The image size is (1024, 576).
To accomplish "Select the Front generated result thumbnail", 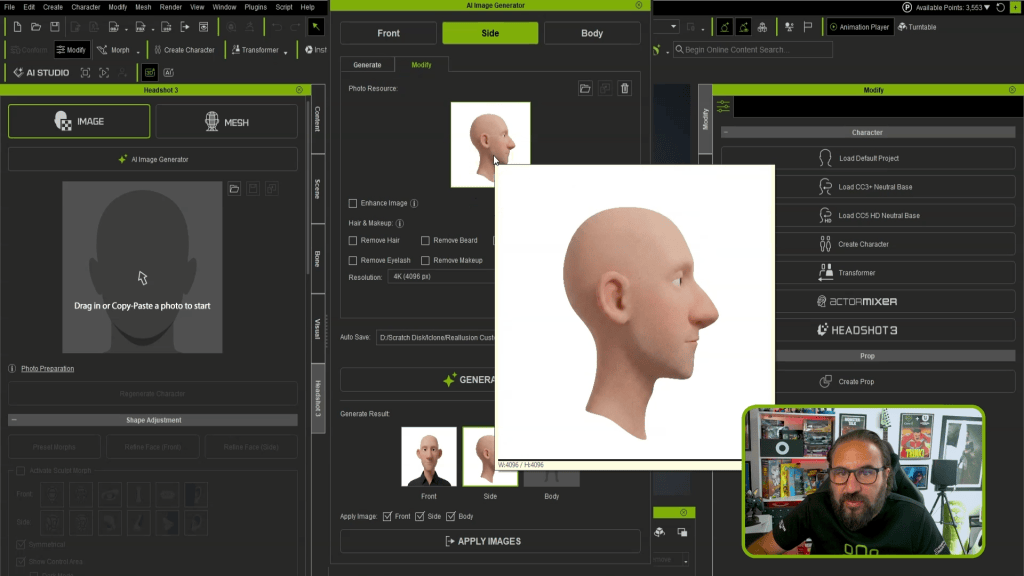I will pos(428,456).
